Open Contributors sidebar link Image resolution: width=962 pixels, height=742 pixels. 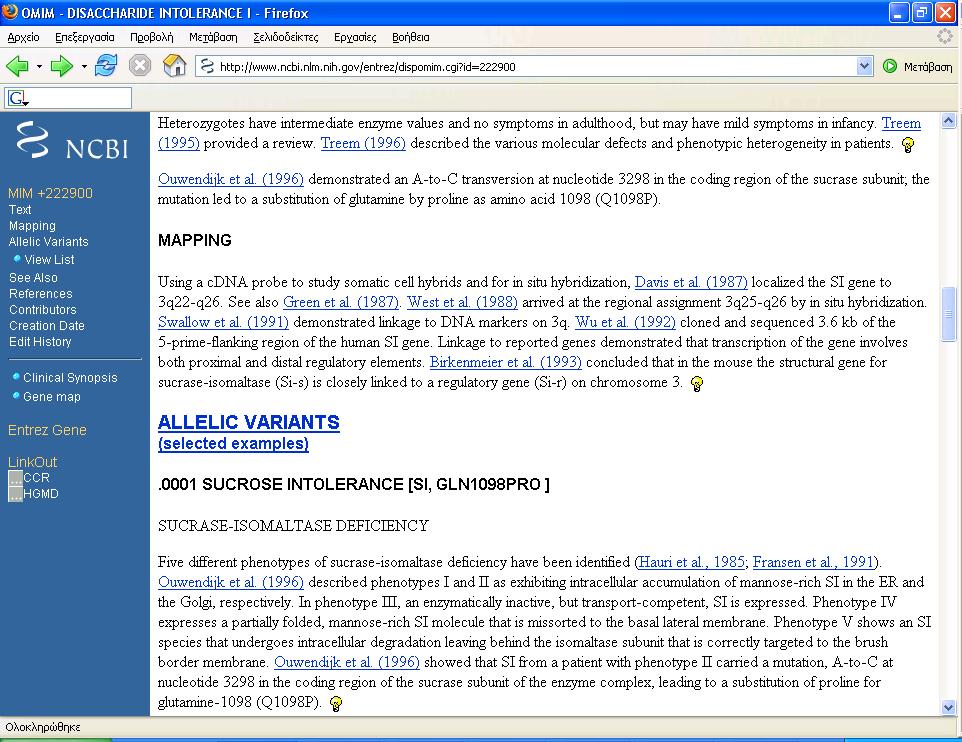tap(42, 309)
